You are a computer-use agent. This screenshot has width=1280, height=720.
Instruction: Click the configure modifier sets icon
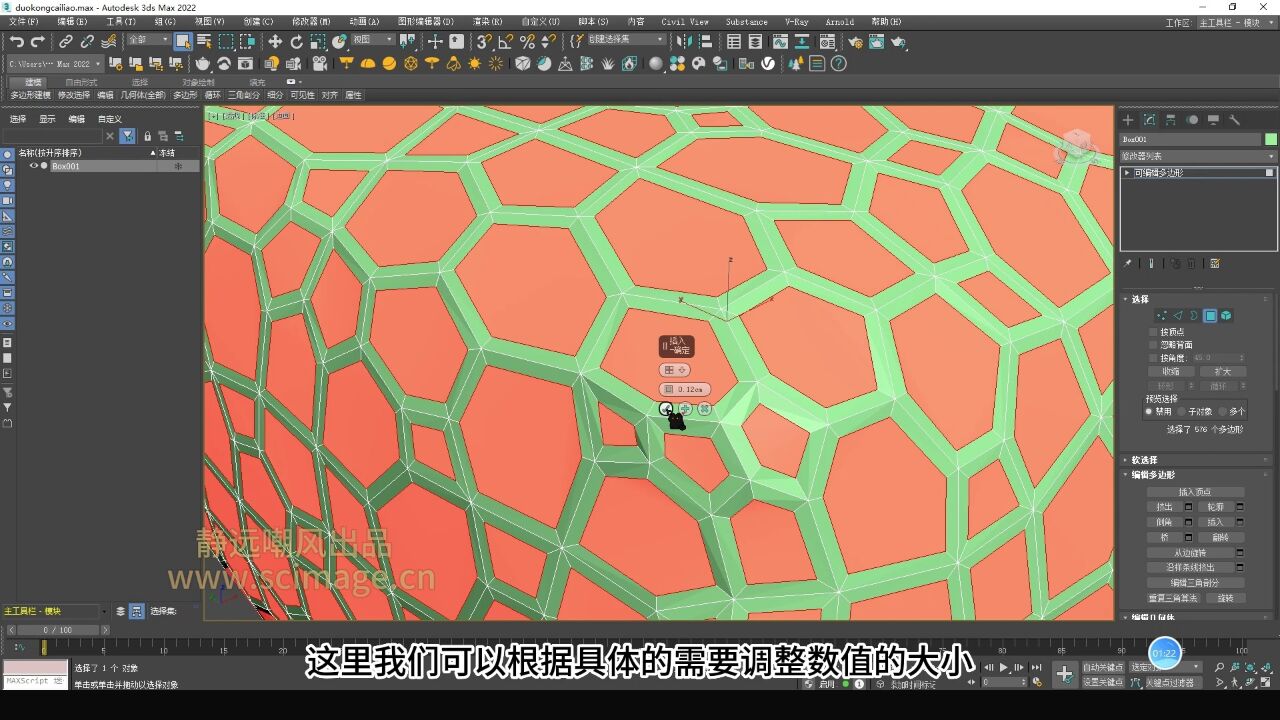tap(1215, 263)
